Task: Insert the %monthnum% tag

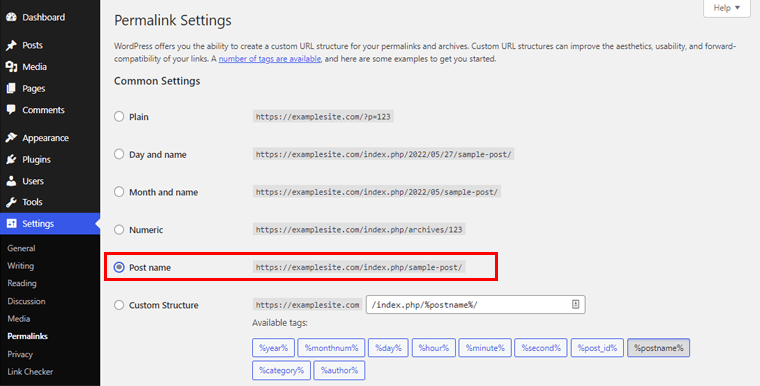Action: [331, 348]
